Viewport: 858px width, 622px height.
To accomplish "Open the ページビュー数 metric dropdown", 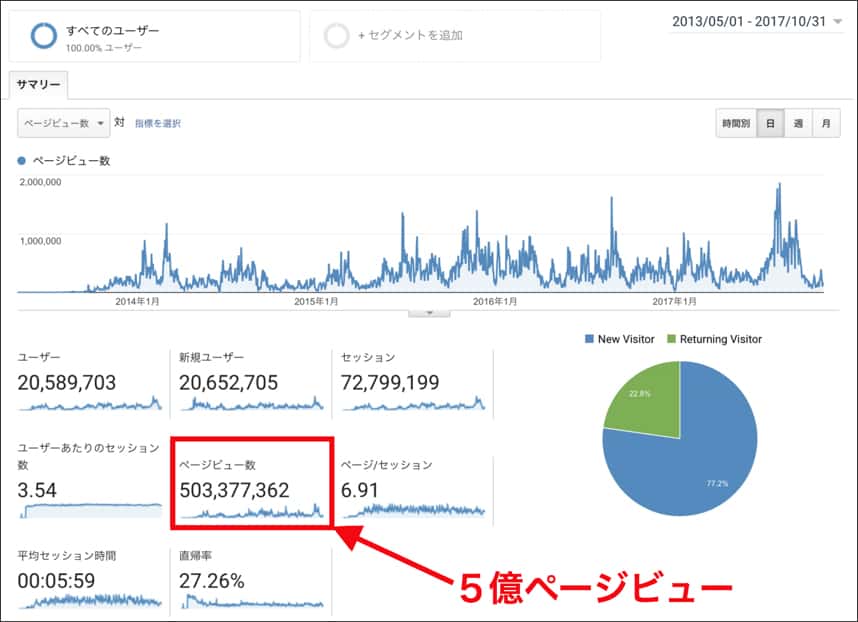I will [63, 123].
